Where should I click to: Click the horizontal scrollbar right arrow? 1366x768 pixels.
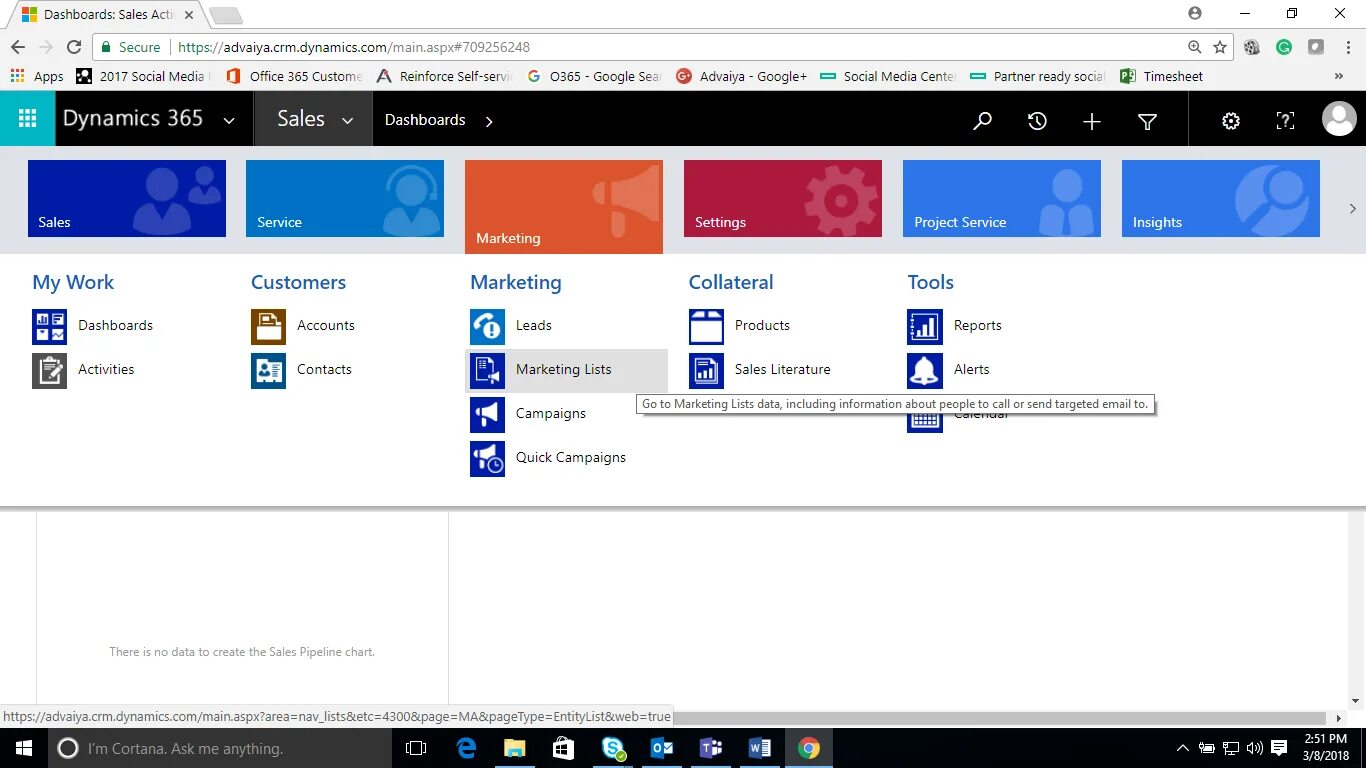pos(1339,718)
